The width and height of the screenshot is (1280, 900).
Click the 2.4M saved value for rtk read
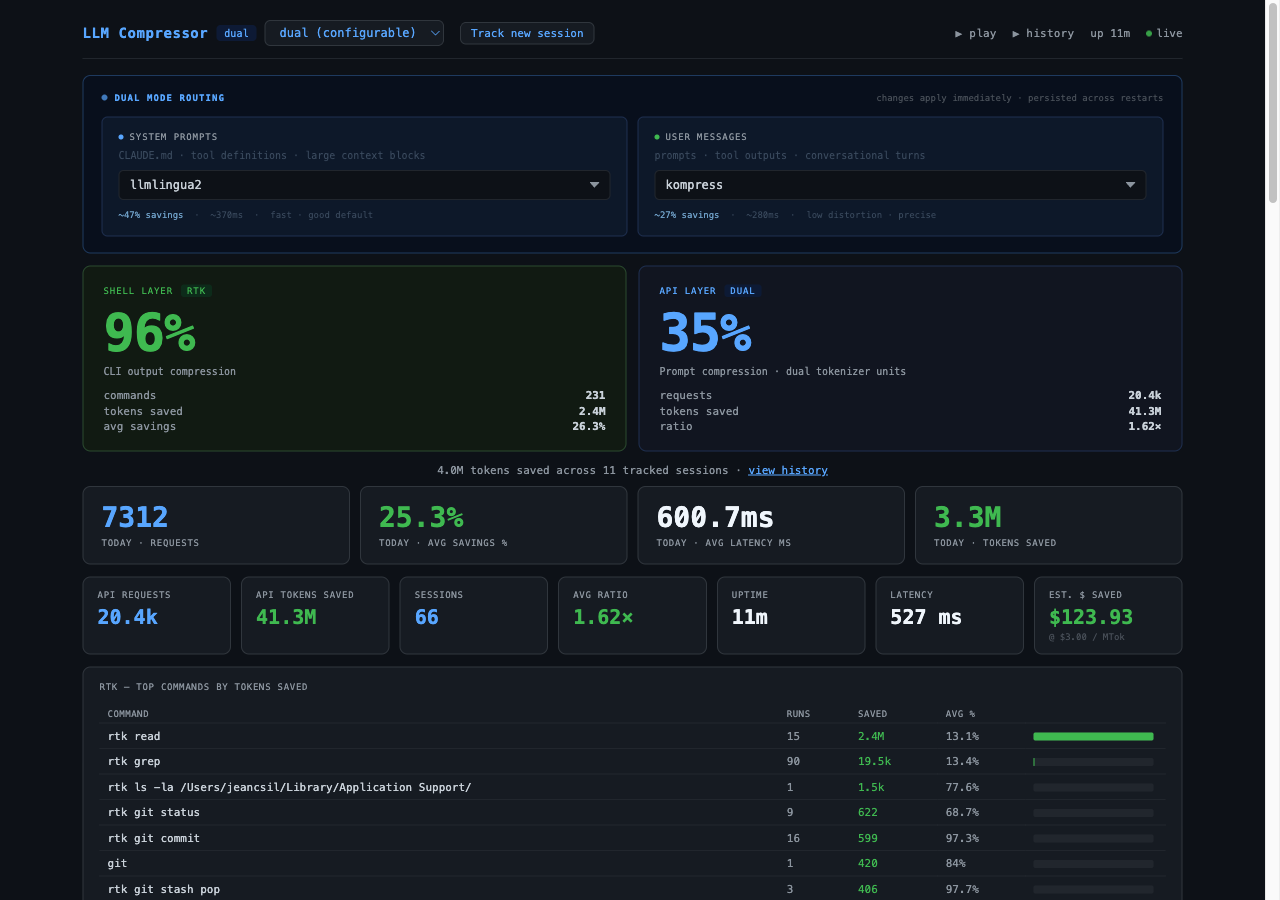coord(871,736)
